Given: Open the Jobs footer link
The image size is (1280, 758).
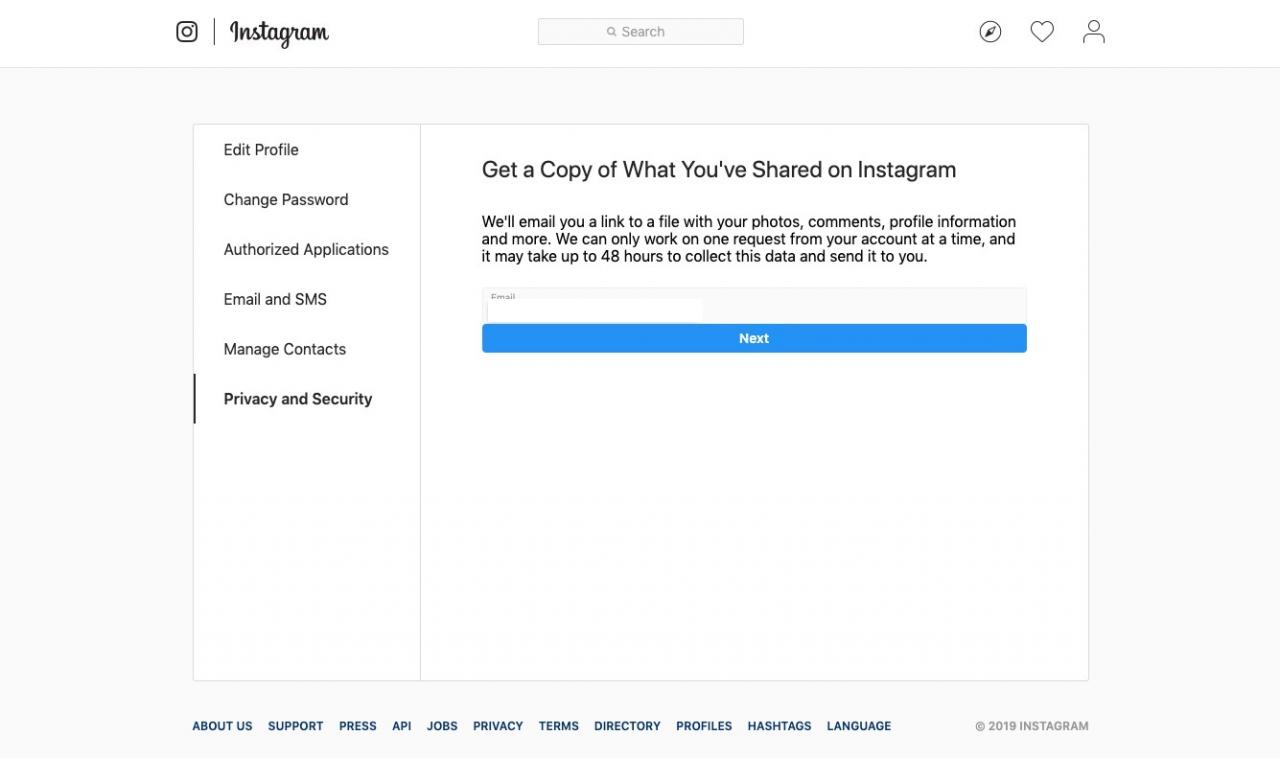Looking at the screenshot, I should [x=442, y=726].
